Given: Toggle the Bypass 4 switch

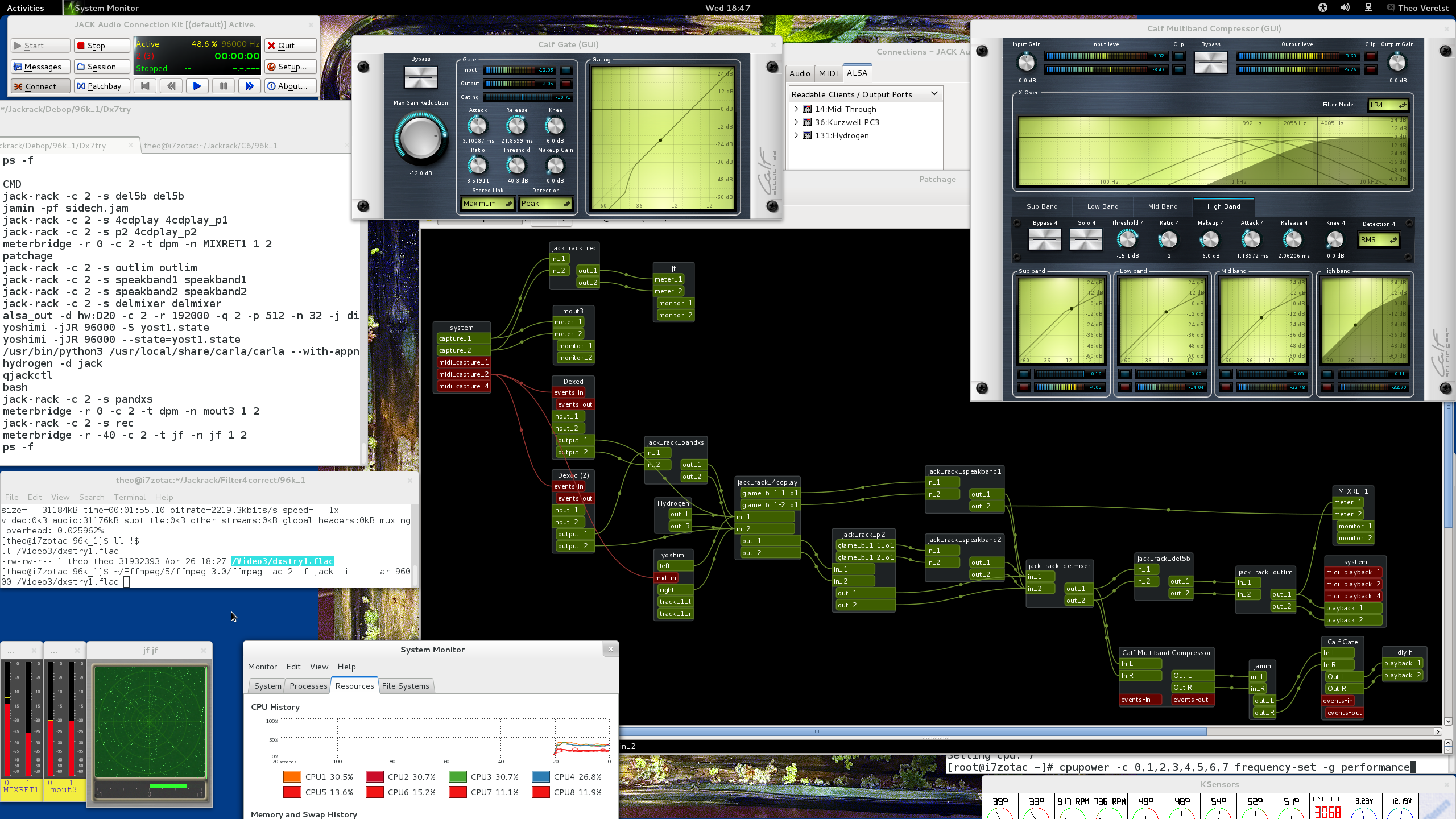Looking at the screenshot, I should pyautogui.click(x=1044, y=239).
